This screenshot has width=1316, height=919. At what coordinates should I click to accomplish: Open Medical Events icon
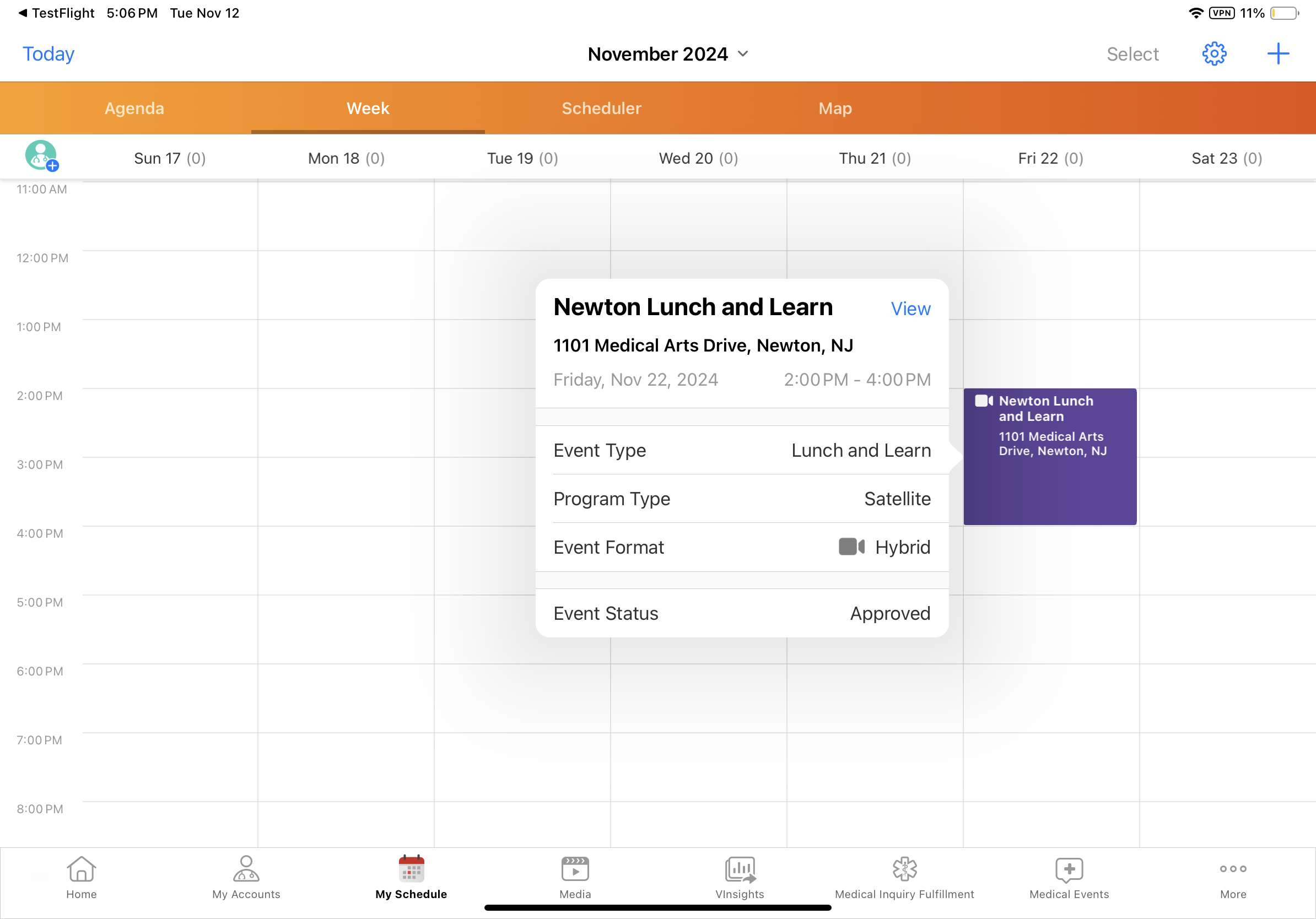tap(1069, 877)
